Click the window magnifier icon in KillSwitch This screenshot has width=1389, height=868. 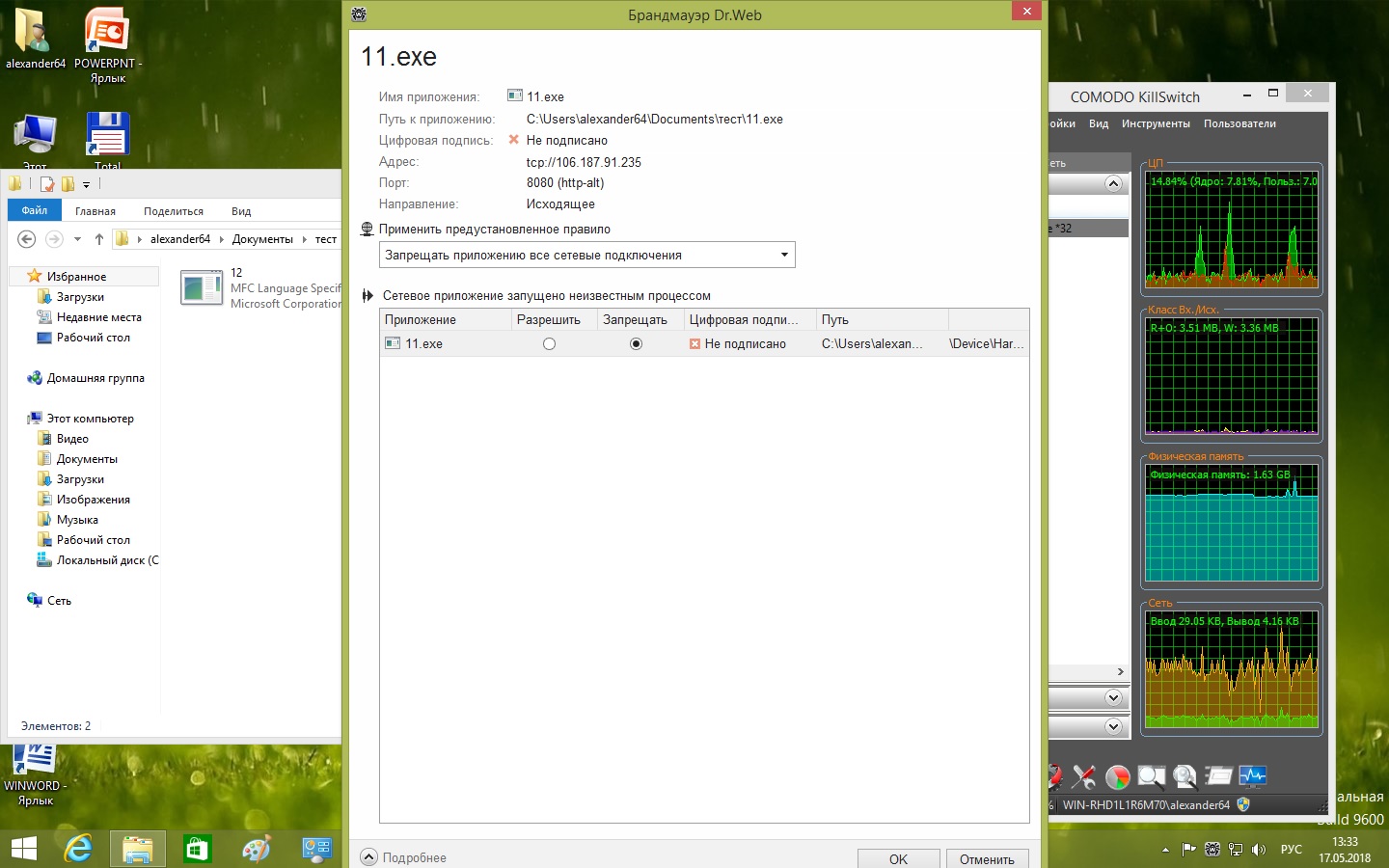(x=1152, y=776)
